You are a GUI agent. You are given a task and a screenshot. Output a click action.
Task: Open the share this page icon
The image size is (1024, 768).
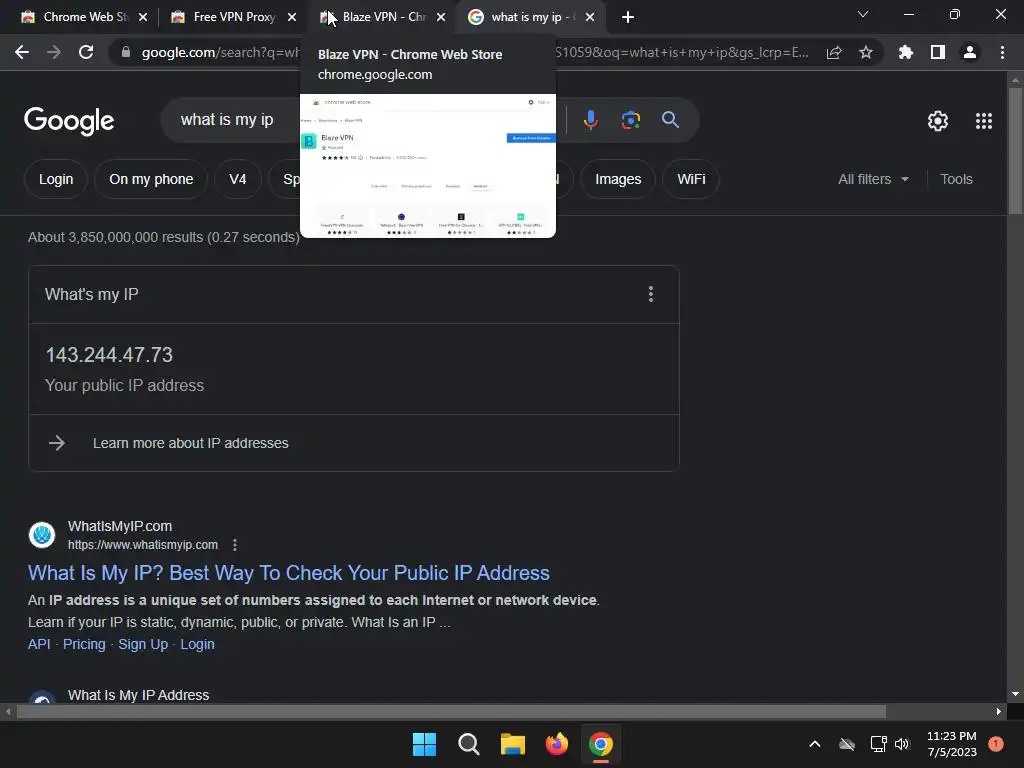pyautogui.click(x=834, y=53)
